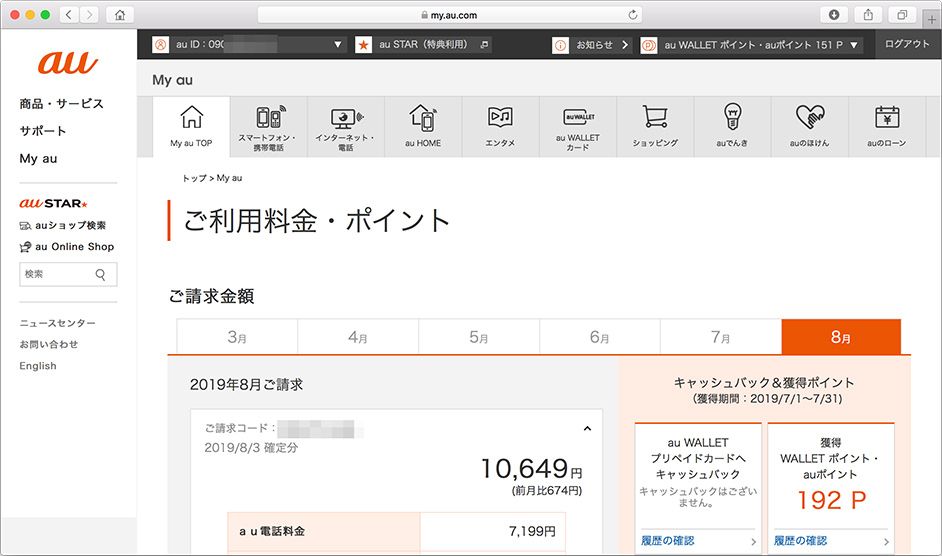Screen dimensions: 942x556
Task: Open 商品・サービス in sidebar
Action: click(x=61, y=103)
